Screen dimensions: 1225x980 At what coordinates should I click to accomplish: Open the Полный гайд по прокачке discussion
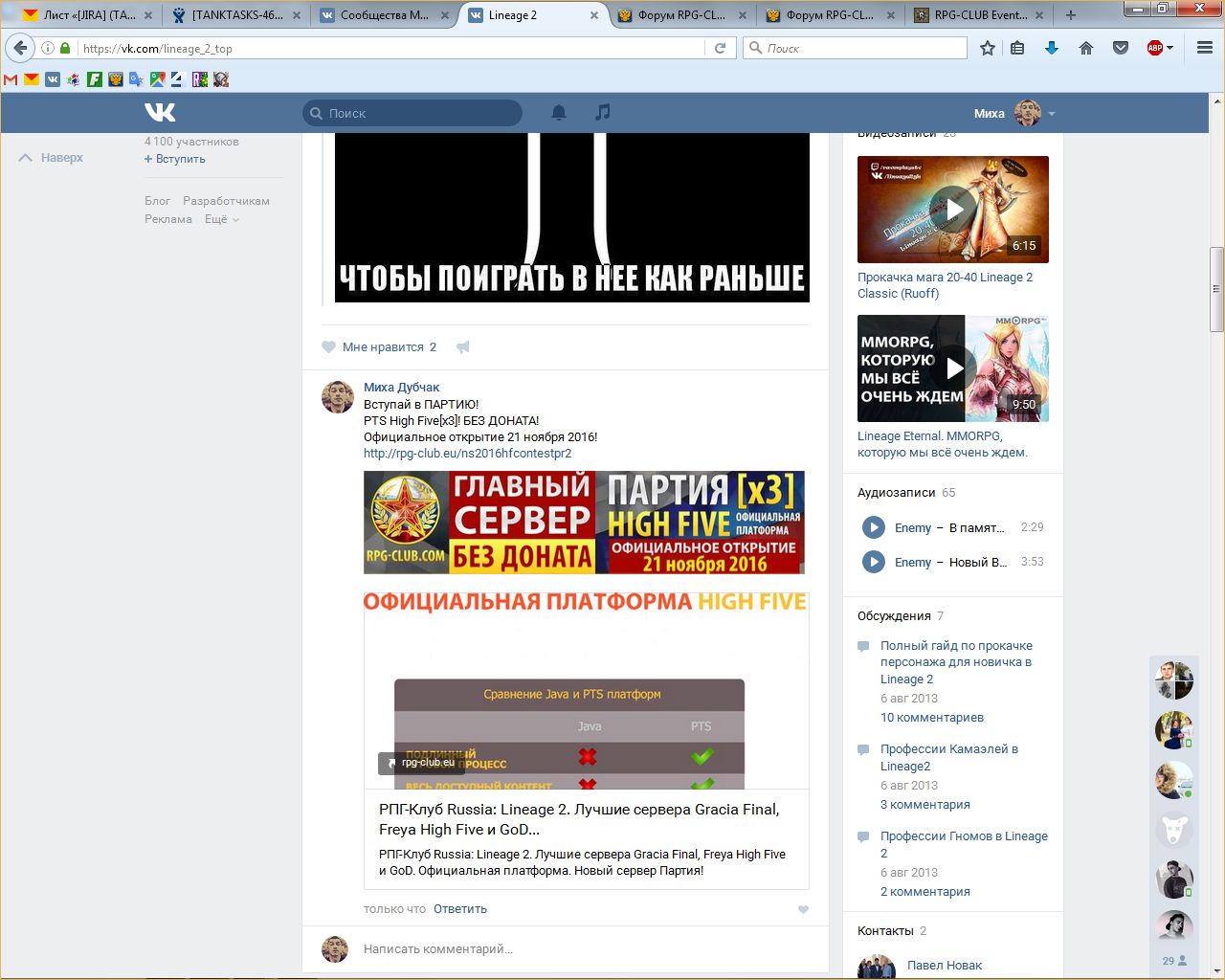point(956,662)
